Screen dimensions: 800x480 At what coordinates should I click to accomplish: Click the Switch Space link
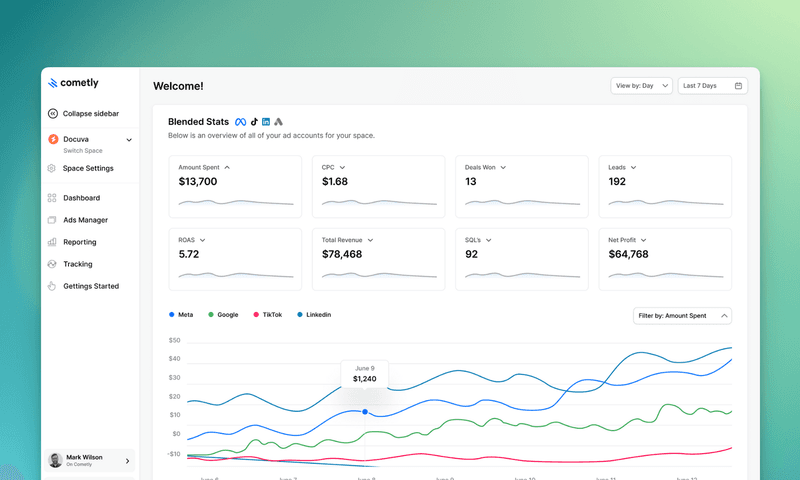(x=83, y=151)
